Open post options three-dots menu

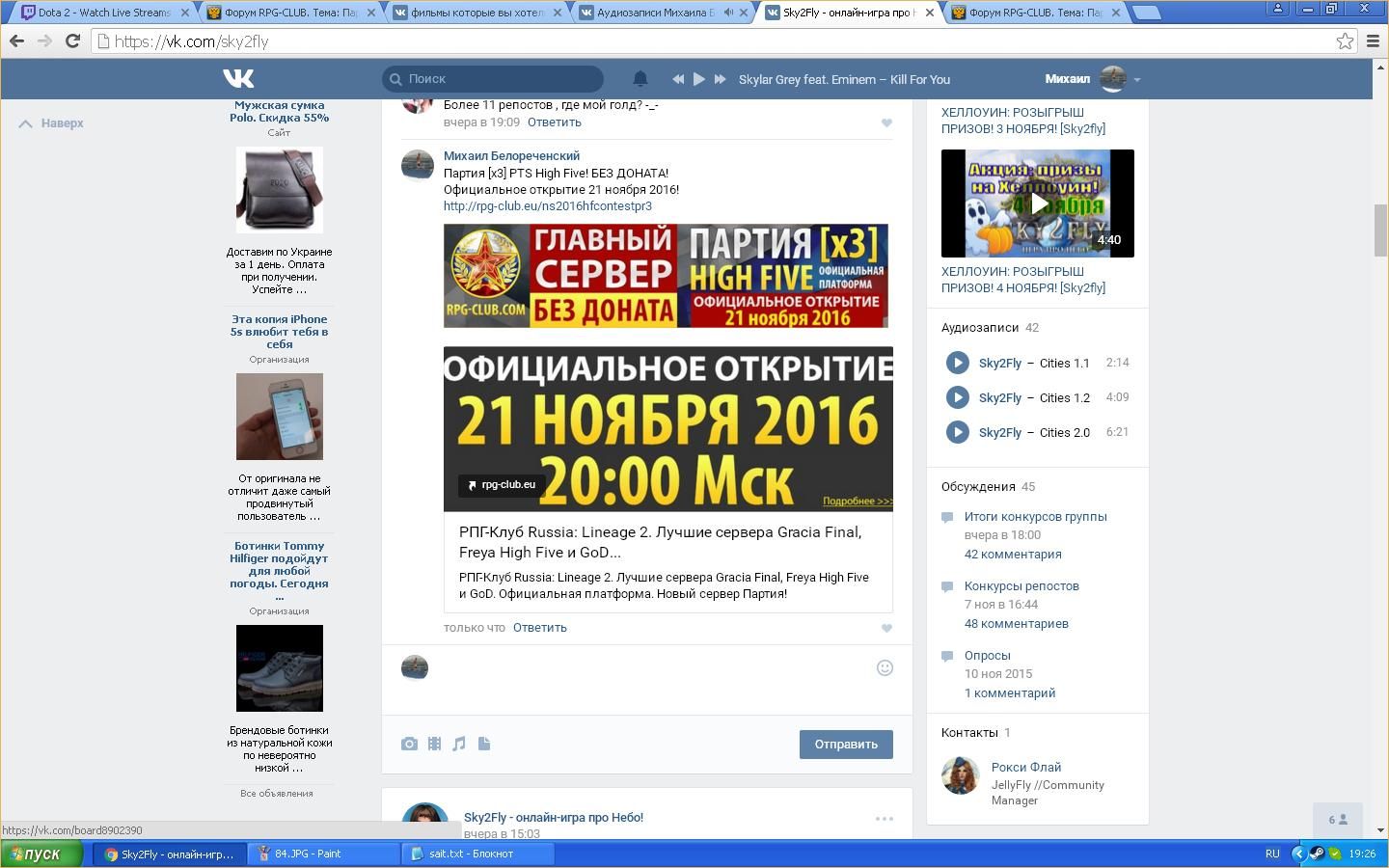pos(884,819)
